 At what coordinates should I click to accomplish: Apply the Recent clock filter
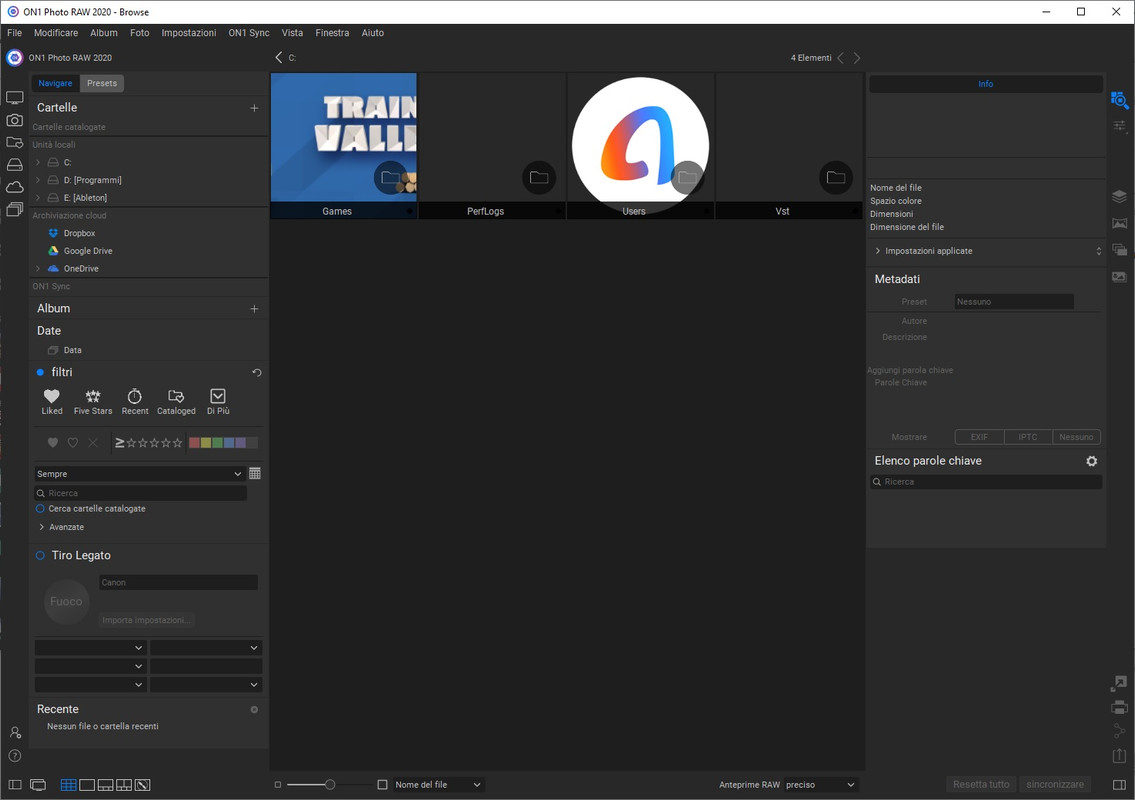tap(135, 402)
